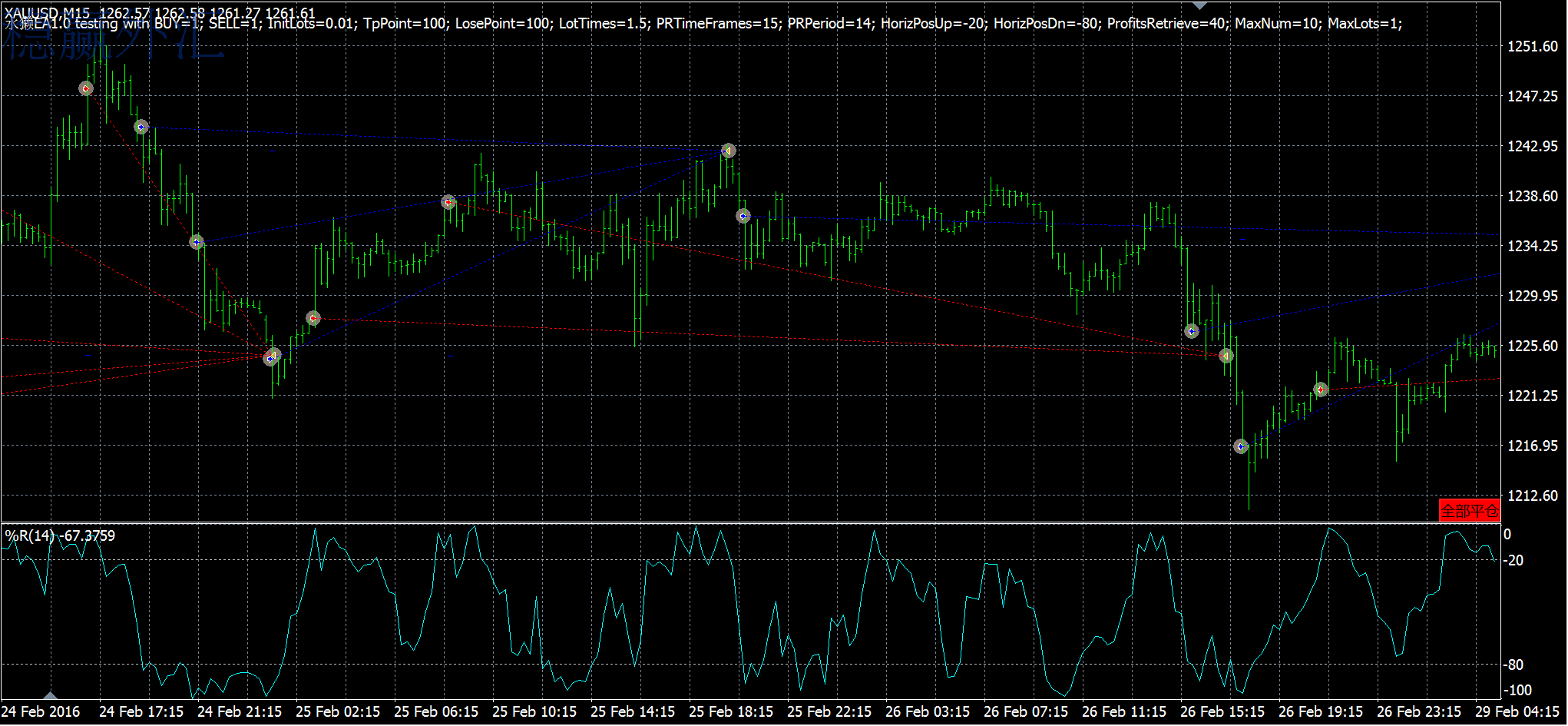Select the blue trade marker at the 1234.25 level
This screenshot has height=726, width=1568.
pyautogui.click(x=197, y=242)
